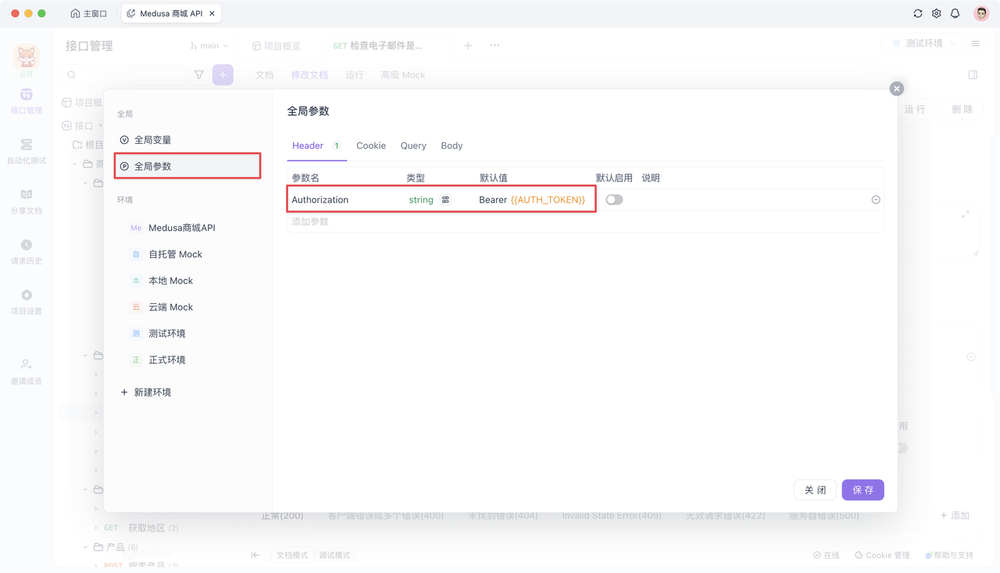Toggle 默认启用 switch for Authorization
Screen dimensions: 1000x573
[614, 200]
